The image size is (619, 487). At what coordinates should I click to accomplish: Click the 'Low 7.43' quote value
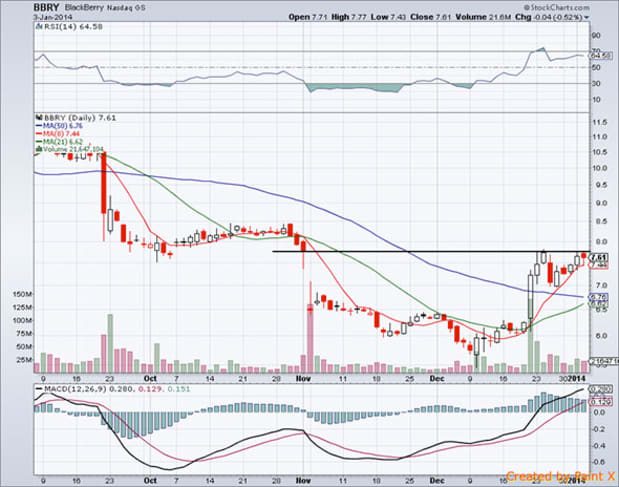[389, 17]
